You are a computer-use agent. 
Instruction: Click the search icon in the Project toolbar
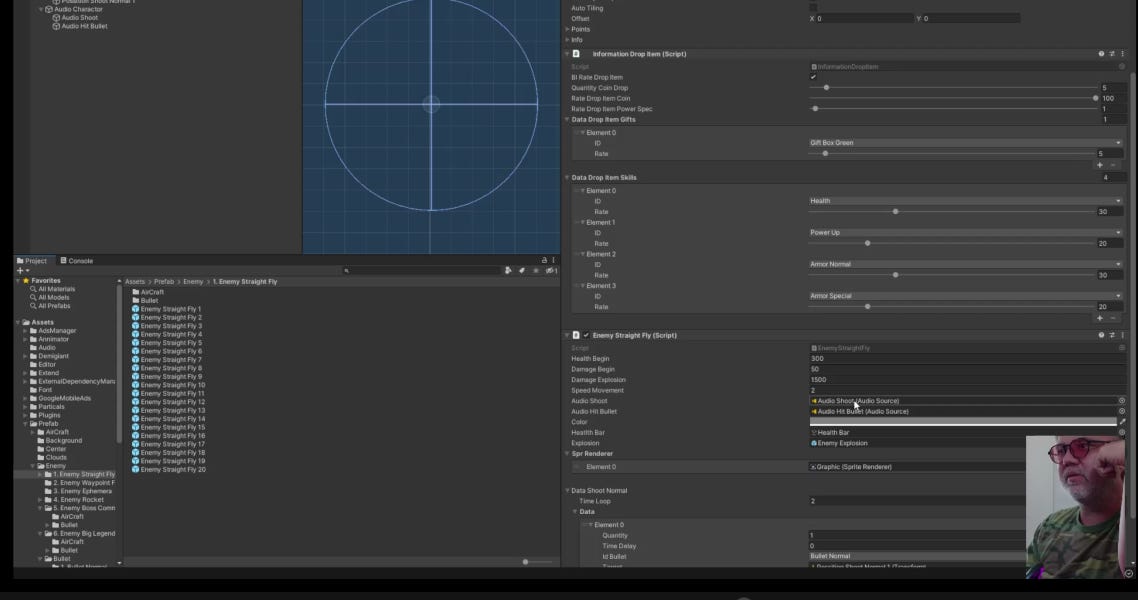tap(347, 269)
